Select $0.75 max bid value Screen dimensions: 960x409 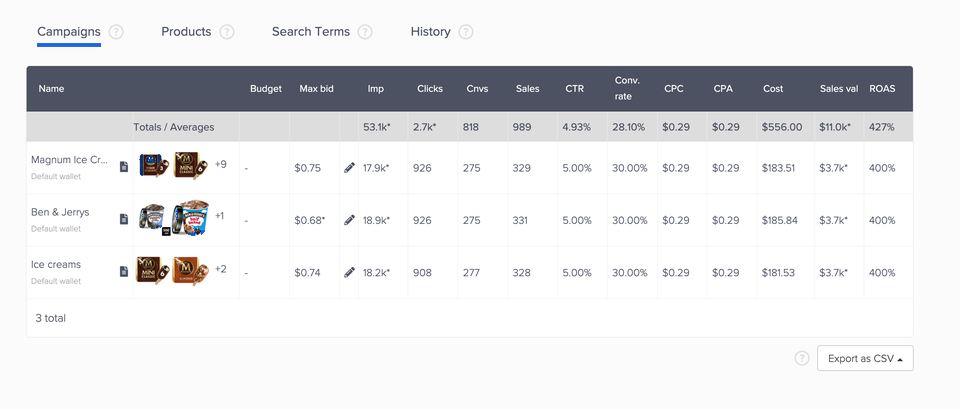[307, 168]
